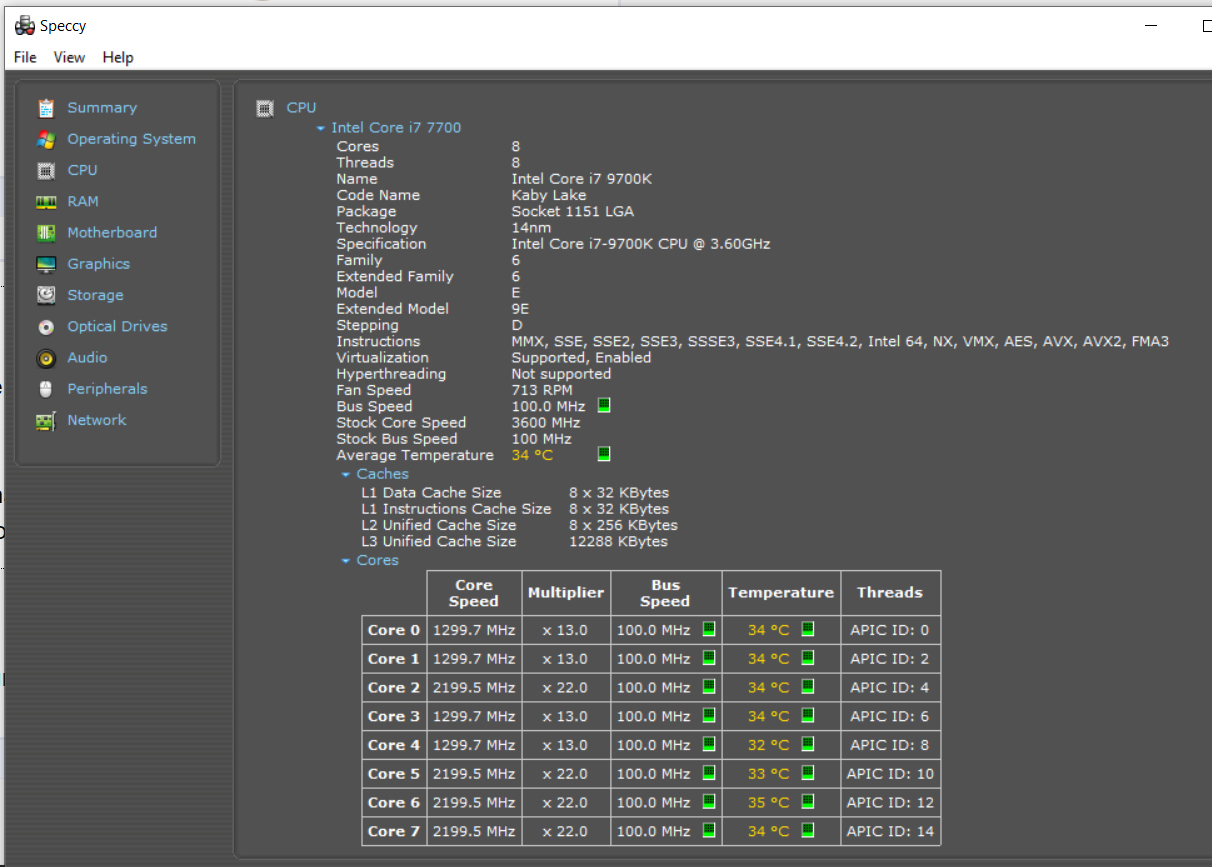Click the Specification value Intel Core i7-9700K CPU
This screenshot has height=867, width=1212.
(641, 244)
